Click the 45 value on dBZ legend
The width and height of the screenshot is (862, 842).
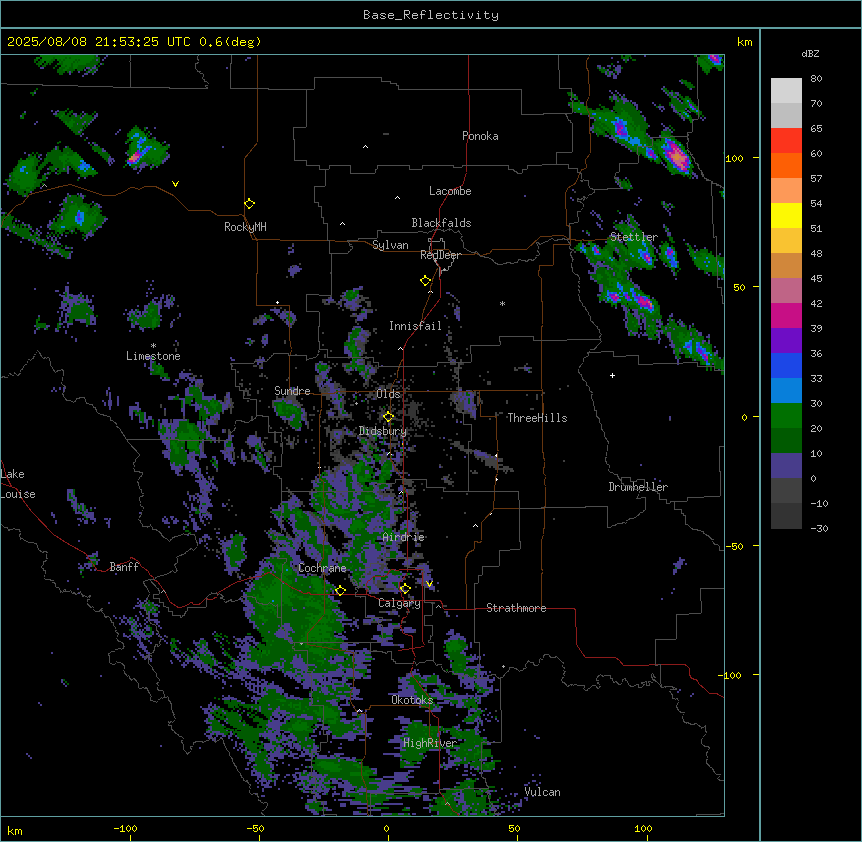pos(816,279)
